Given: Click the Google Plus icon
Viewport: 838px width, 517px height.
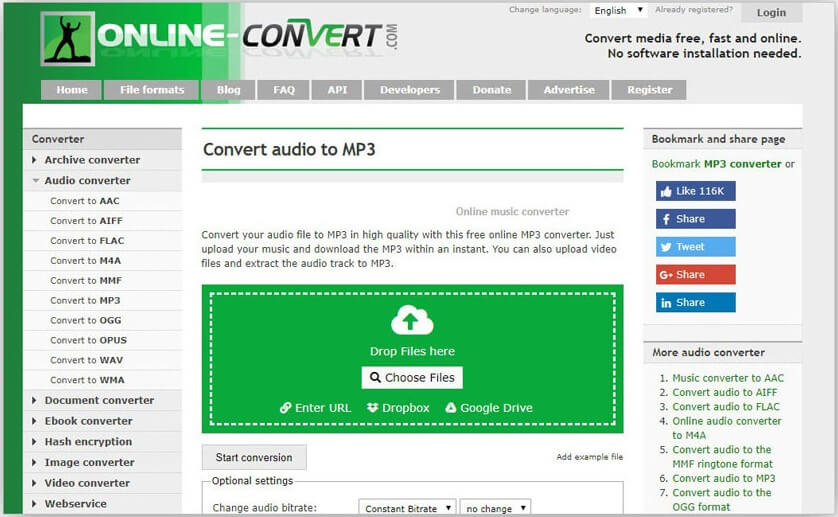Looking at the screenshot, I should coord(666,275).
